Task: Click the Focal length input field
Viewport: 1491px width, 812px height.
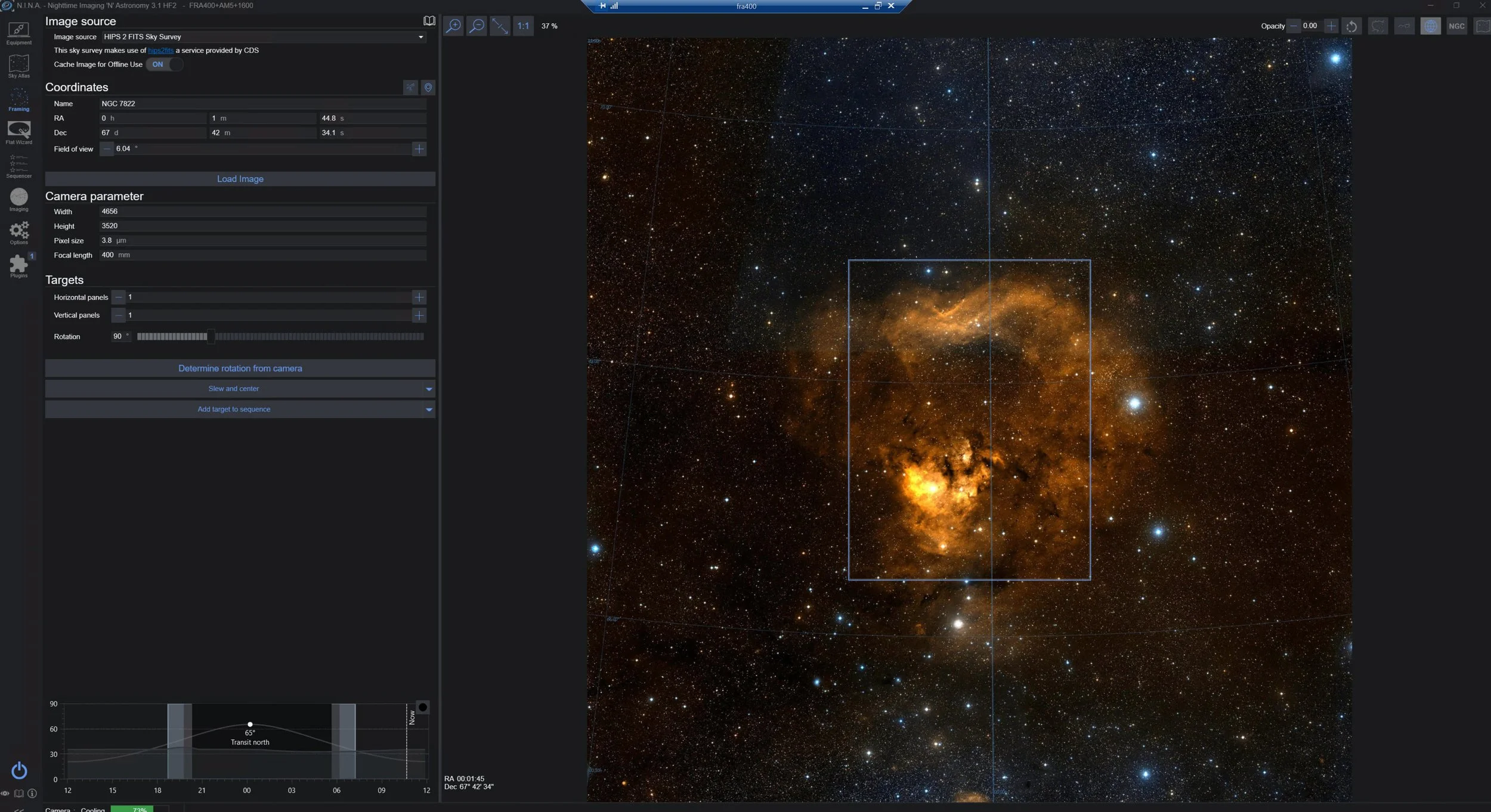Action: click(262, 255)
